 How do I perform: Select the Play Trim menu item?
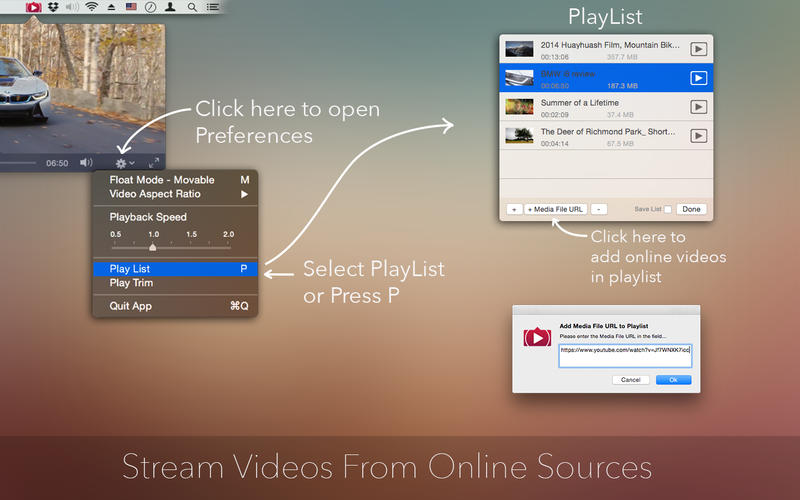(x=176, y=283)
